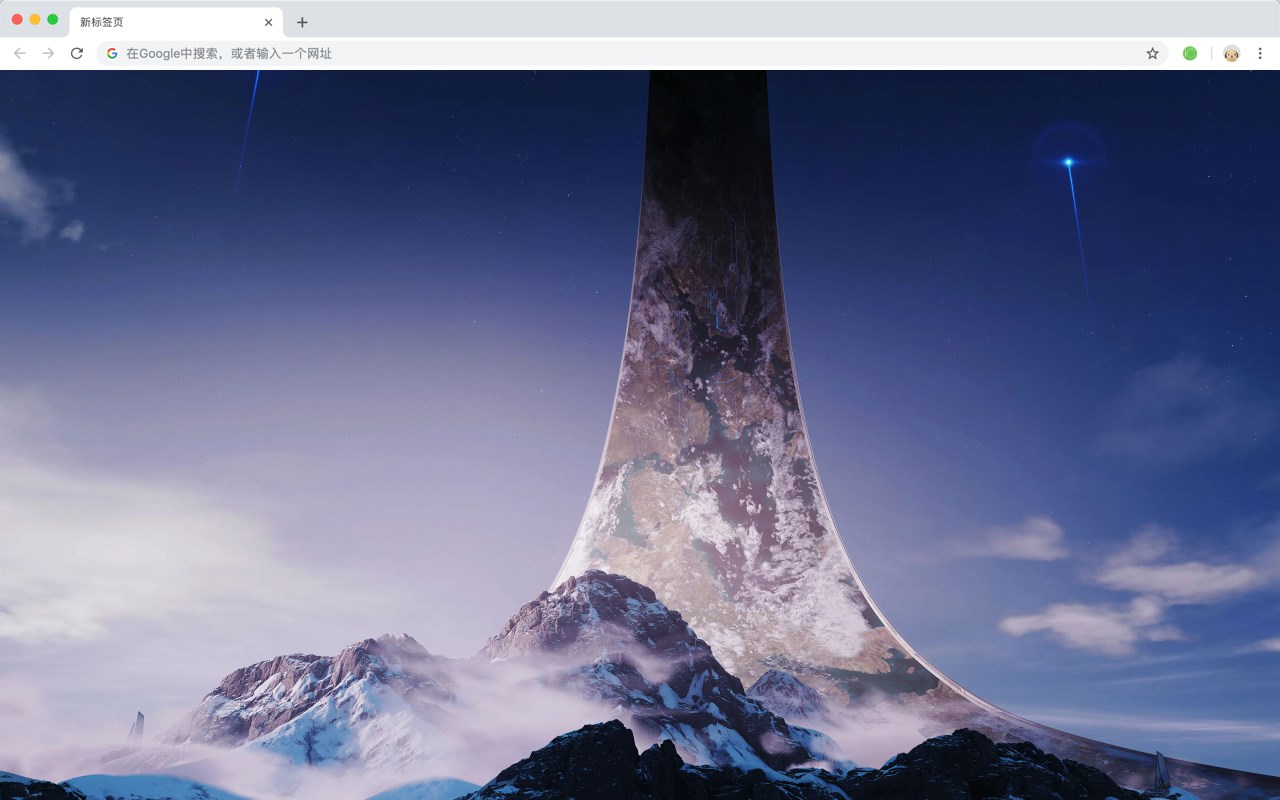
Task: Click the Google logo in address bar
Action: coord(112,53)
